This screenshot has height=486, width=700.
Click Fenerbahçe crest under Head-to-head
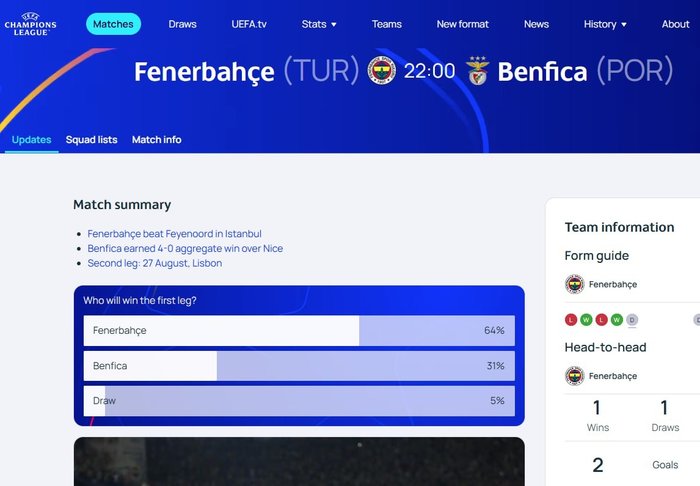click(574, 376)
